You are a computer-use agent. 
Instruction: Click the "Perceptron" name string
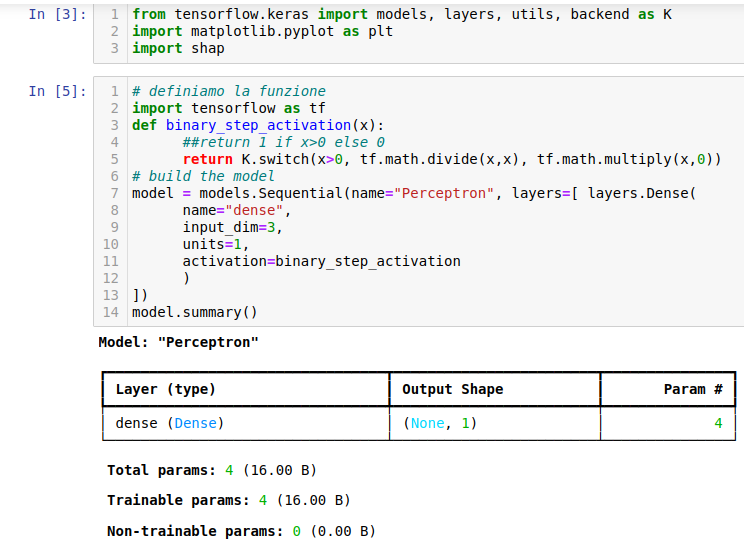[x=444, y=194]
